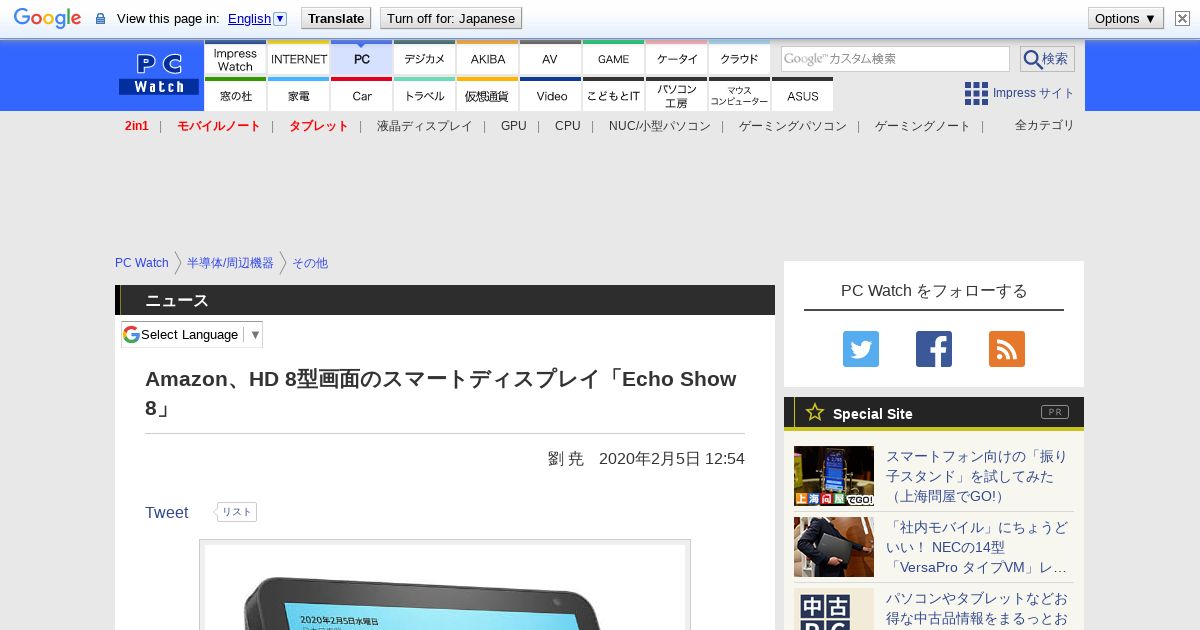Open the Impress Watch tab
This screenshot has height=630, width=1200.
tap(235, 59)
